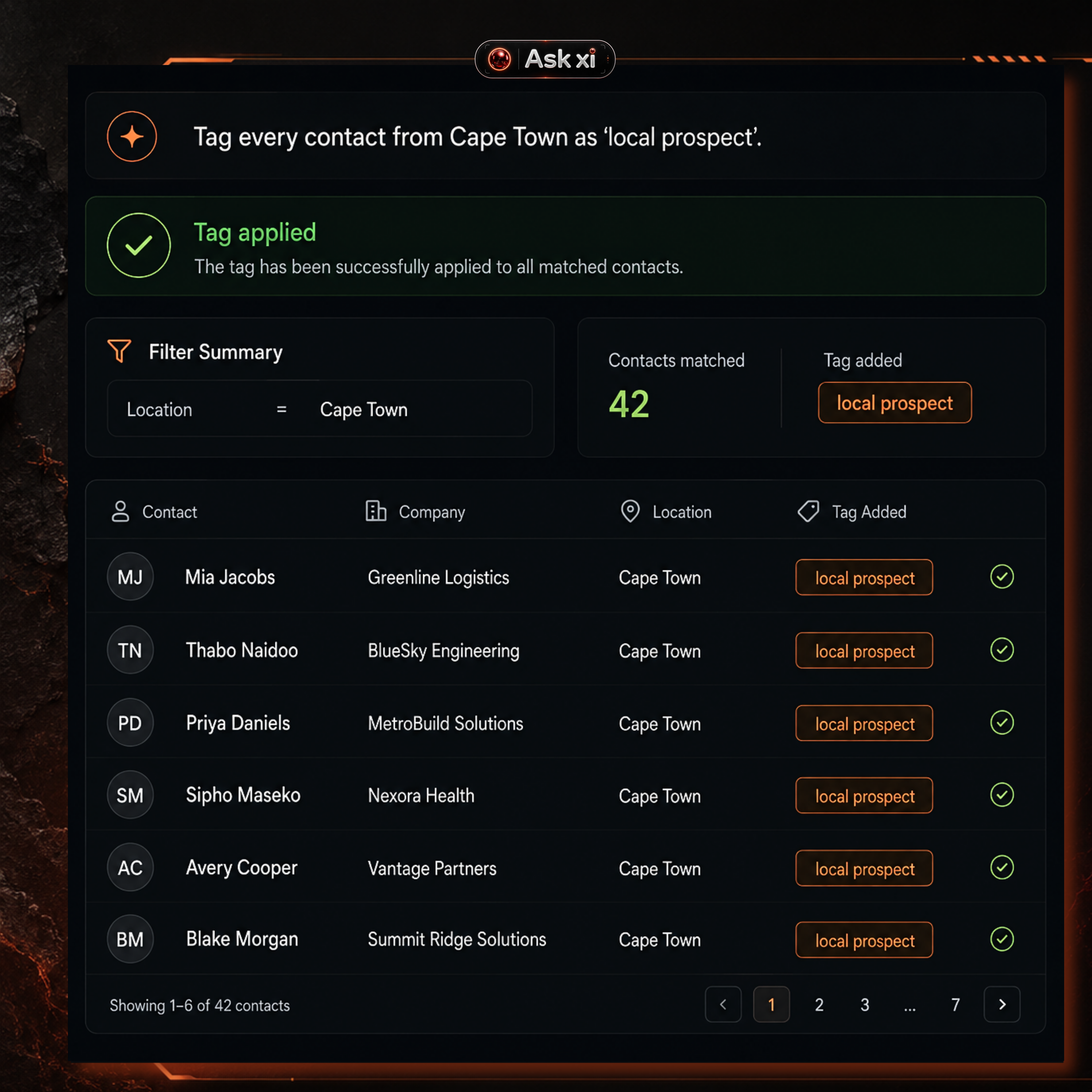
Task: Toggle the check circle for Sipho Maseko
Action: pos(1002,795)
